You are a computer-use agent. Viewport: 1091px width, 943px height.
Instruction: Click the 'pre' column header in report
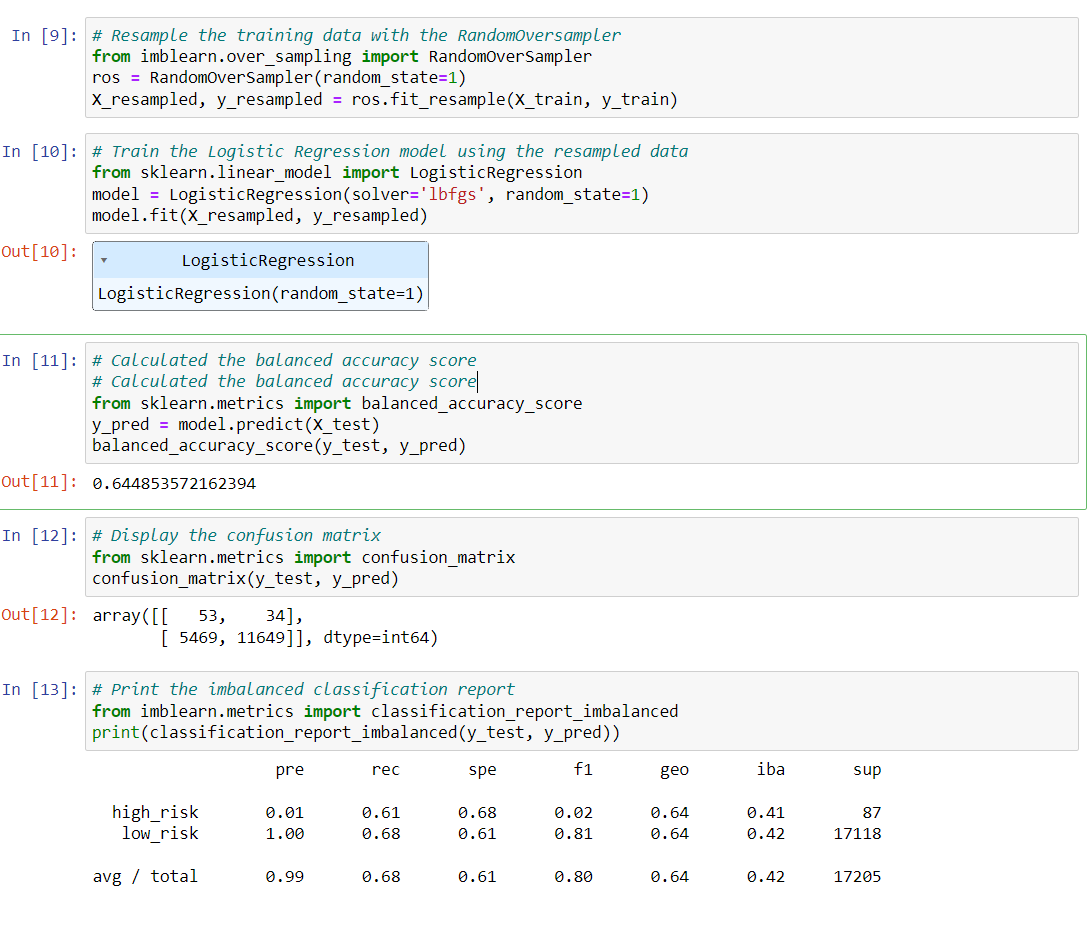(289, 770)
